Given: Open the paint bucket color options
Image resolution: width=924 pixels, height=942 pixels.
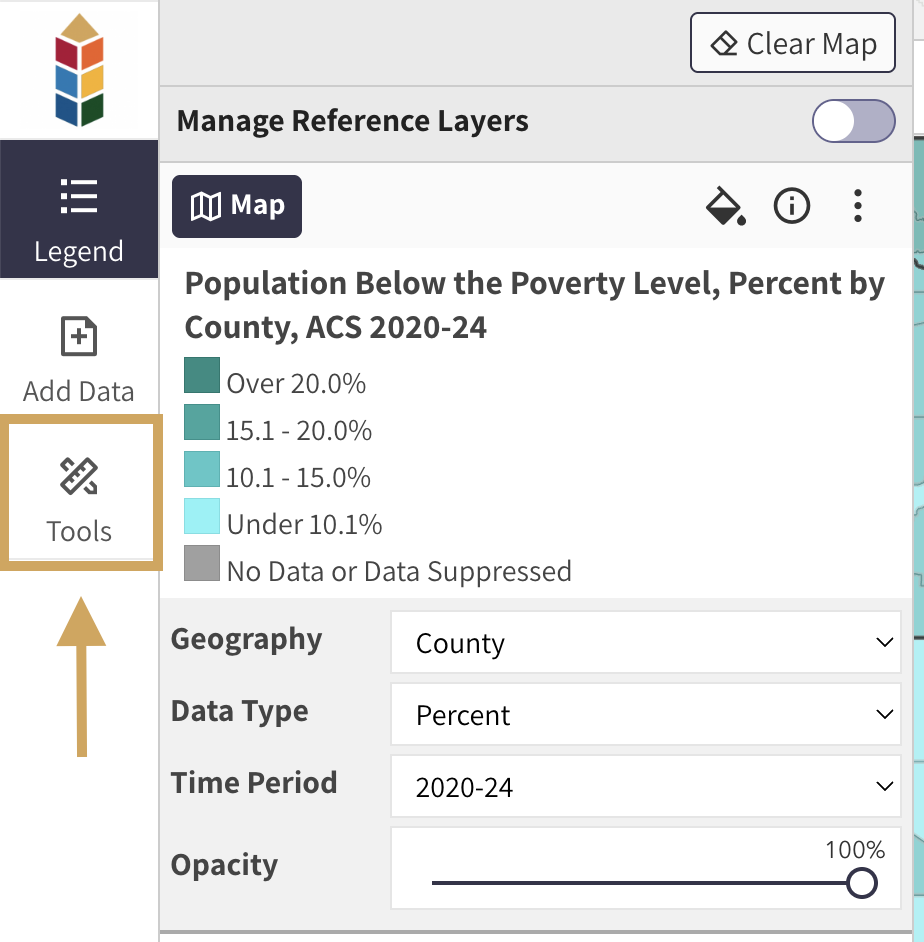Looking at the screenshot, I should click(x=725, y=206).
